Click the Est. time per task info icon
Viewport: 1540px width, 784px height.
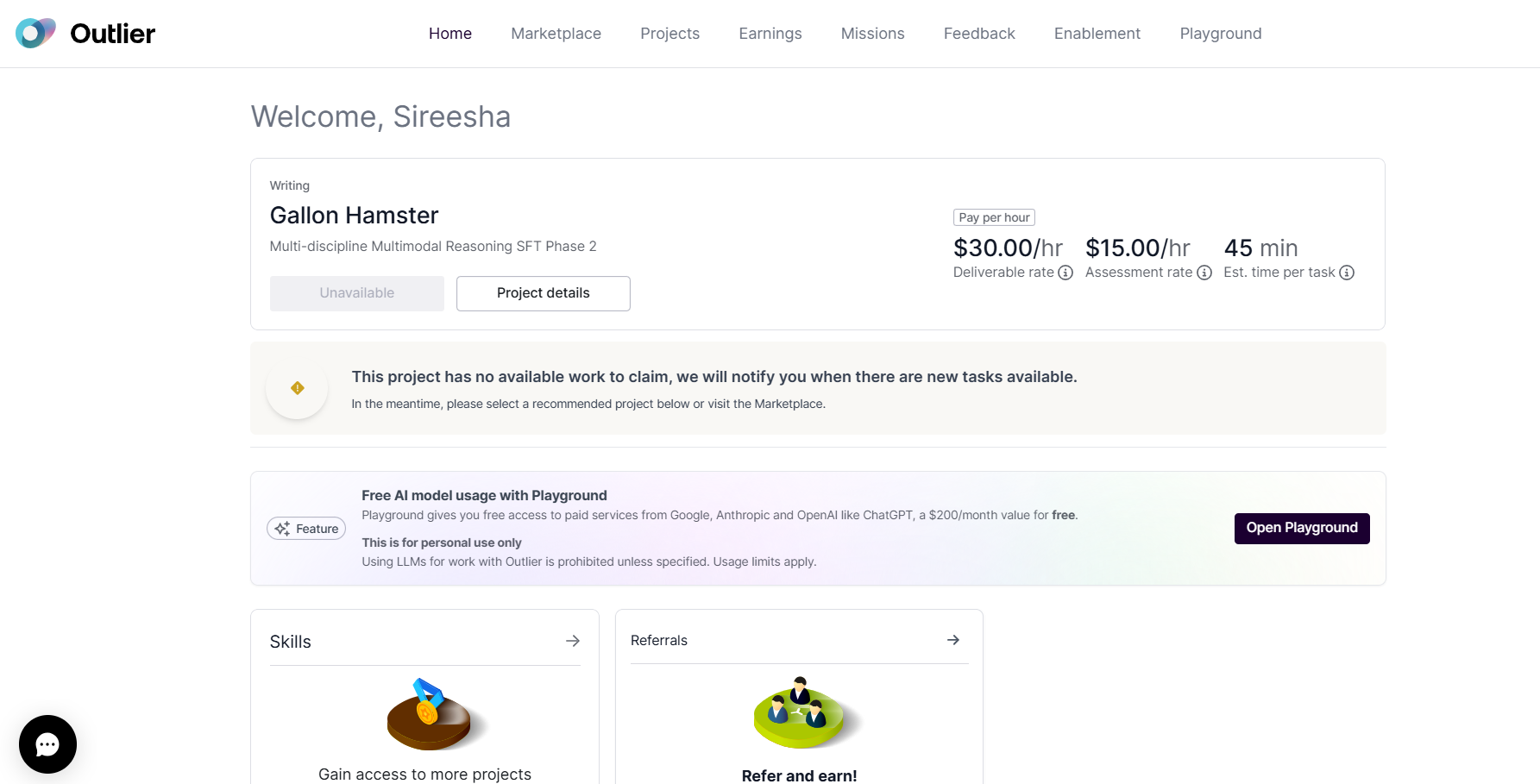click(1347, 273)
